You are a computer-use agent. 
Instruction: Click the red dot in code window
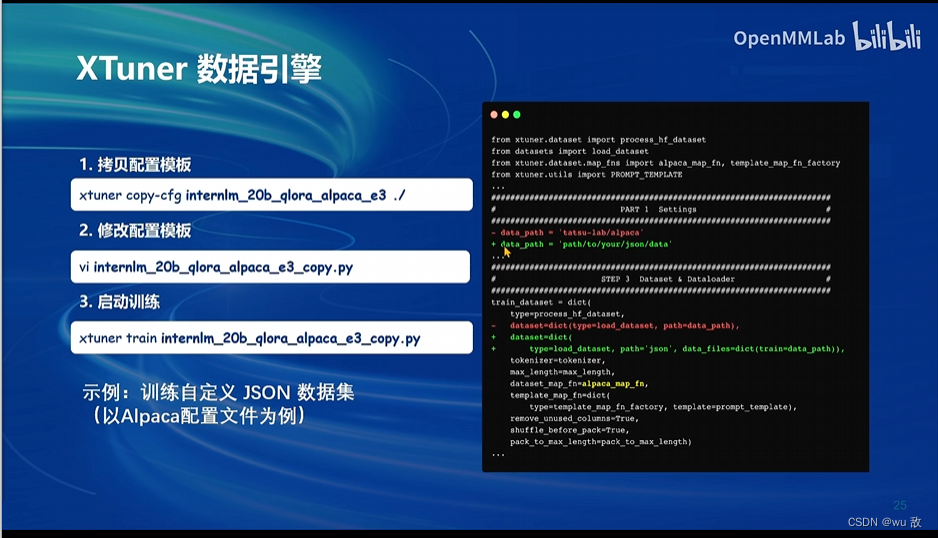(x=494, y=114)
